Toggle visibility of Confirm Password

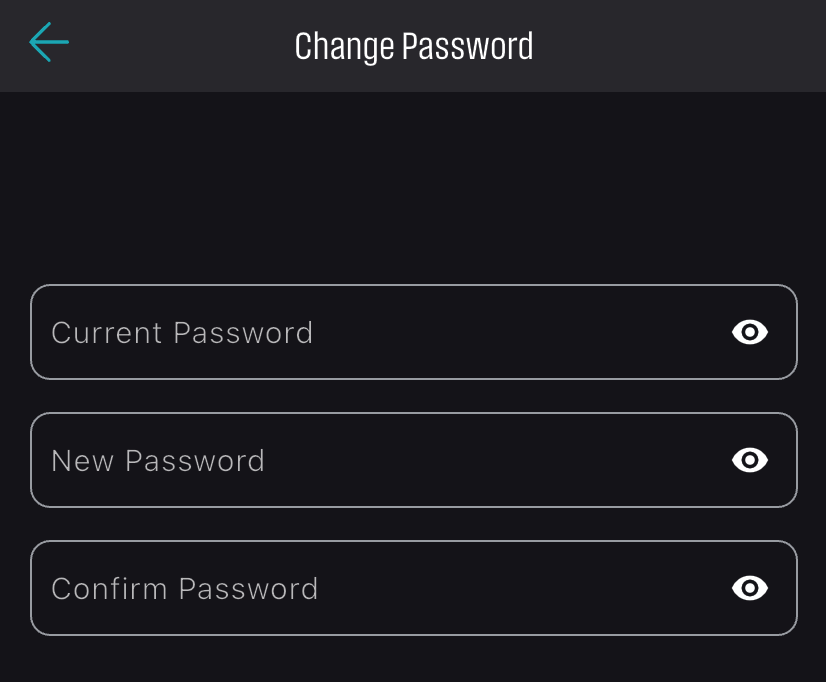[750, 588]
